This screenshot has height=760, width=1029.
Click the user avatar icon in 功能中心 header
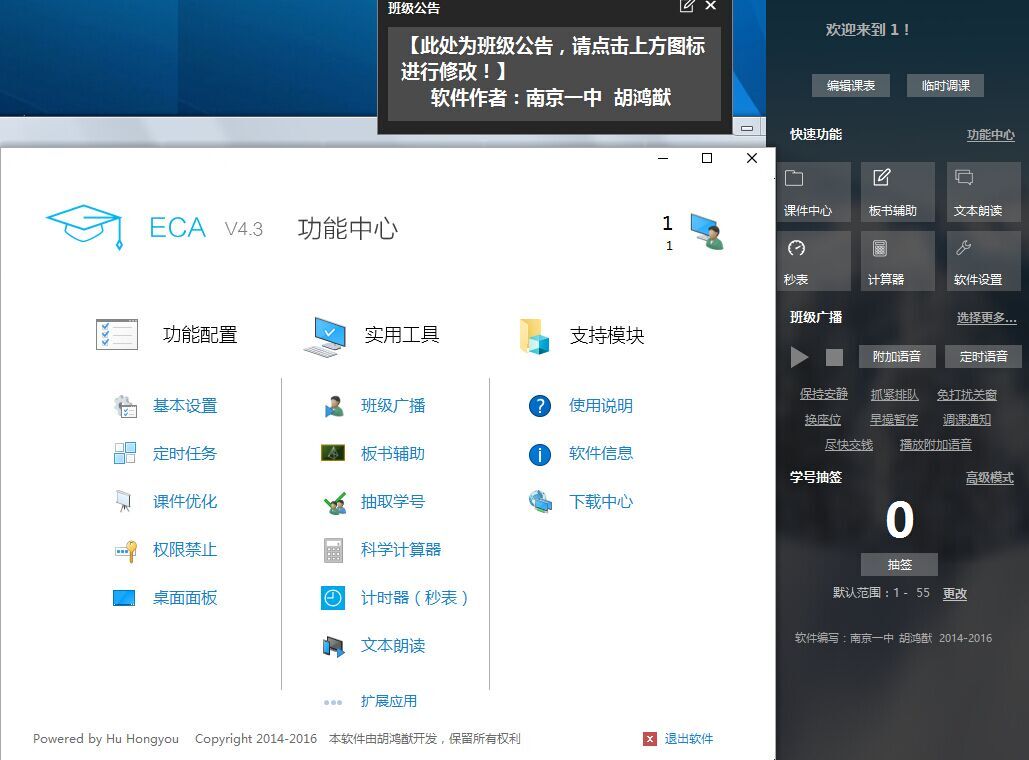pos(707,231)
